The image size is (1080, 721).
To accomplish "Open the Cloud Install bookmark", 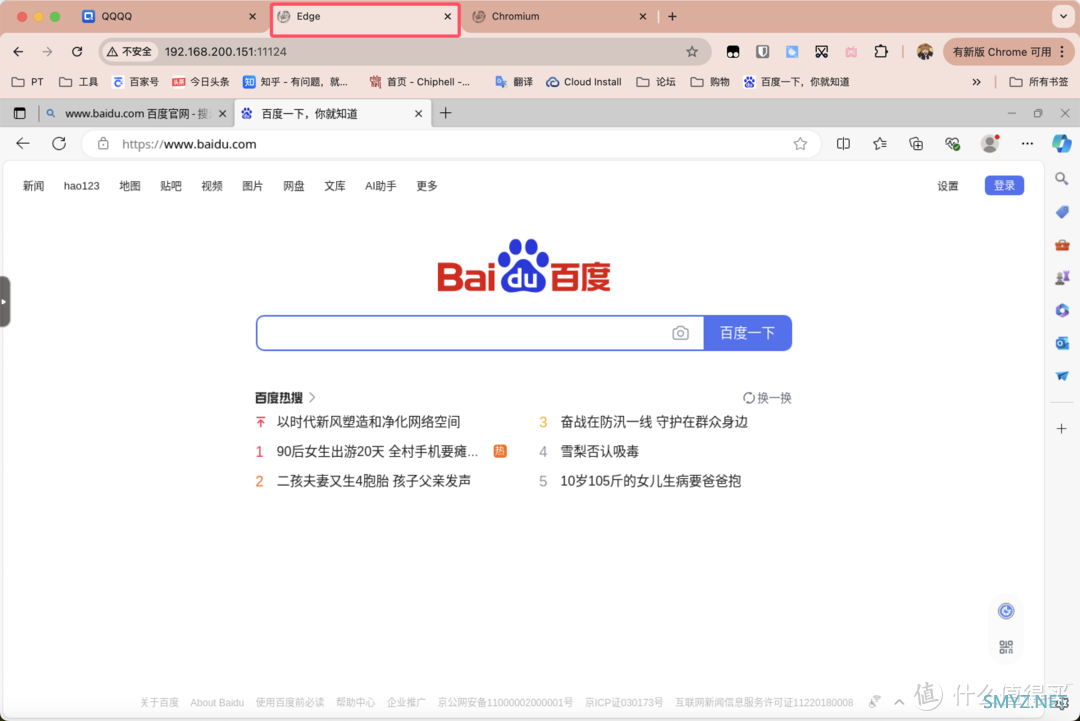I will point(584,82).
